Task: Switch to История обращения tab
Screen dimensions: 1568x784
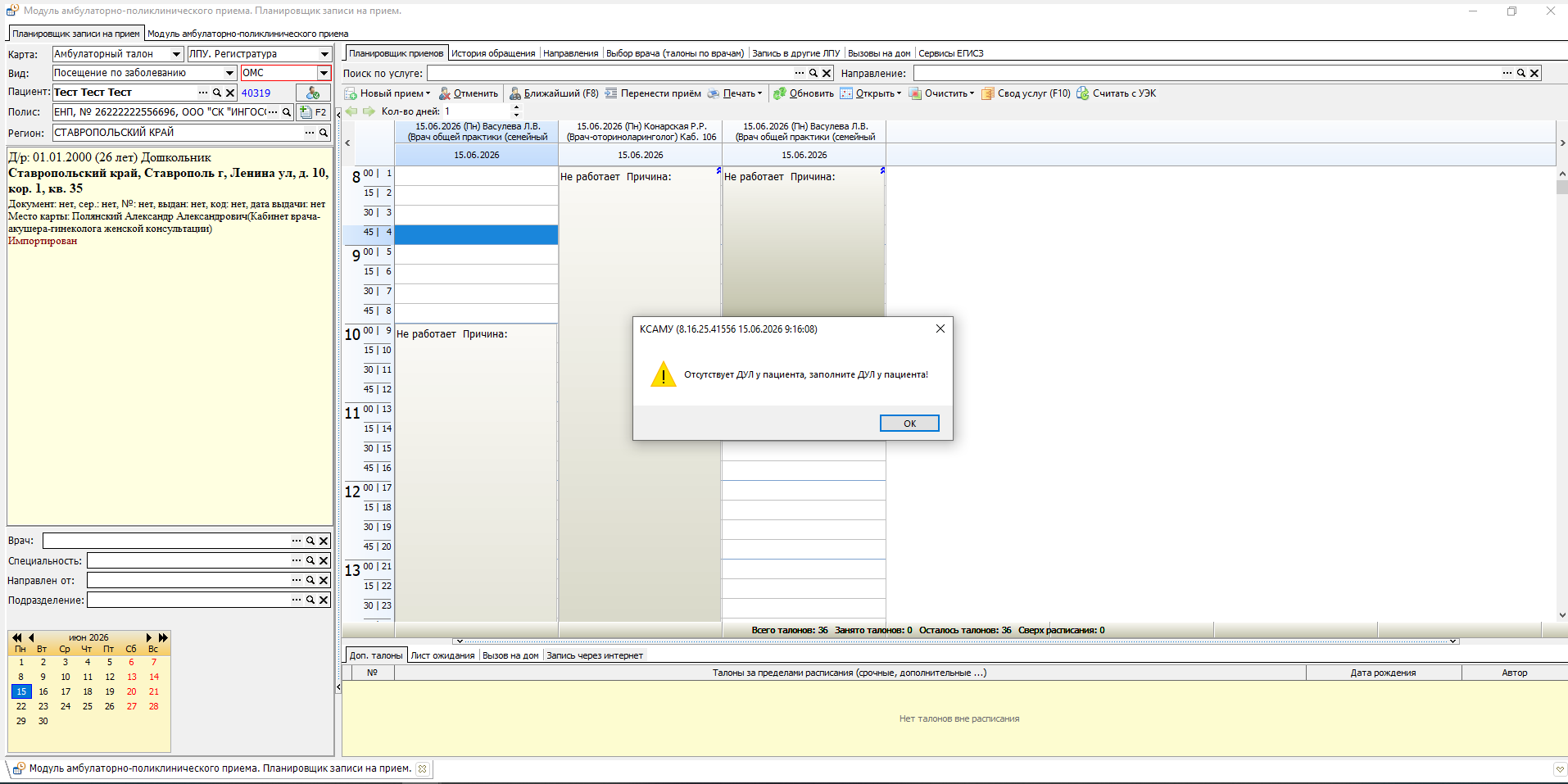Action: 493,53
